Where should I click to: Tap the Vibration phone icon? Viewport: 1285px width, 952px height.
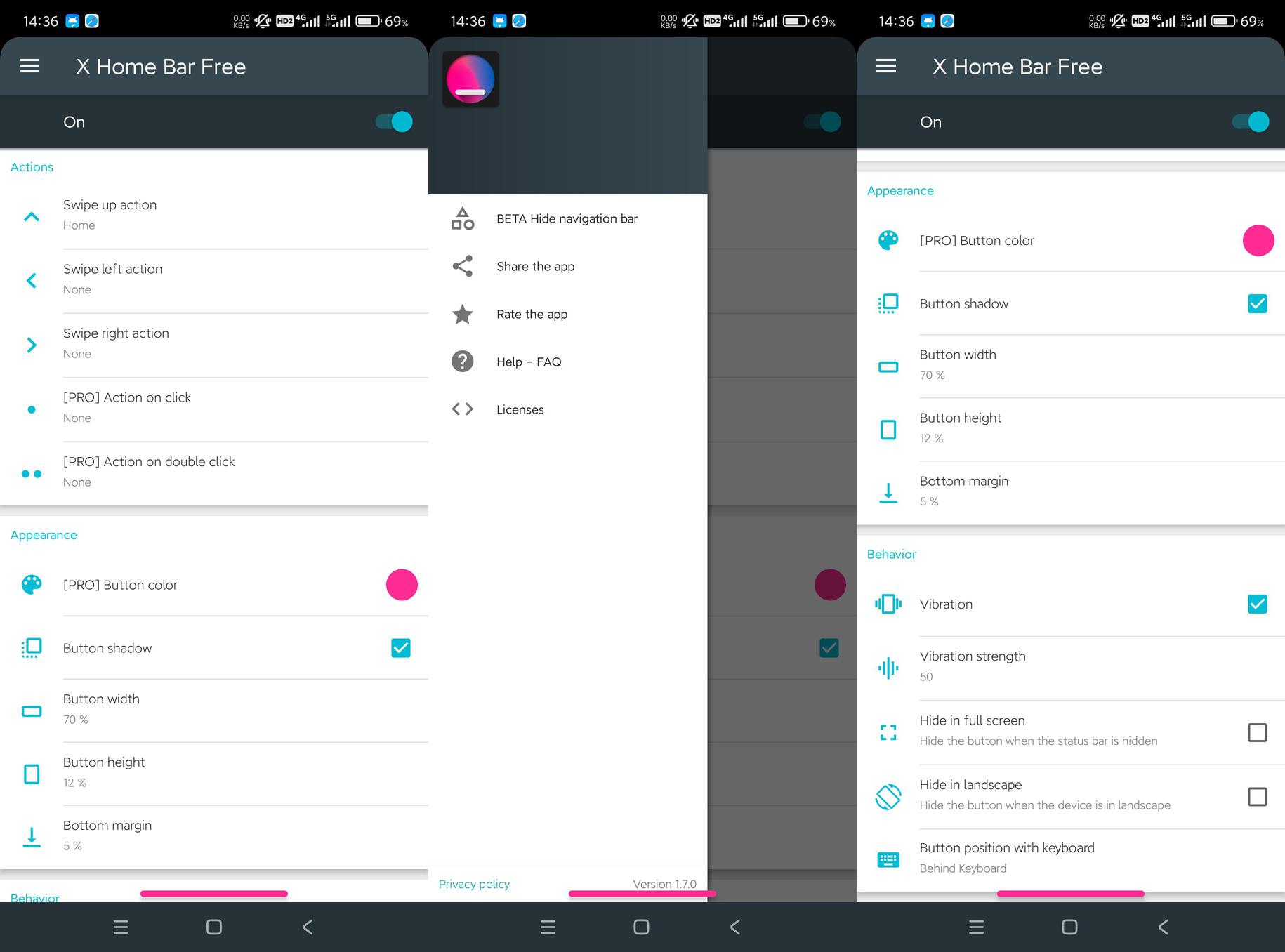click(888, 604)
